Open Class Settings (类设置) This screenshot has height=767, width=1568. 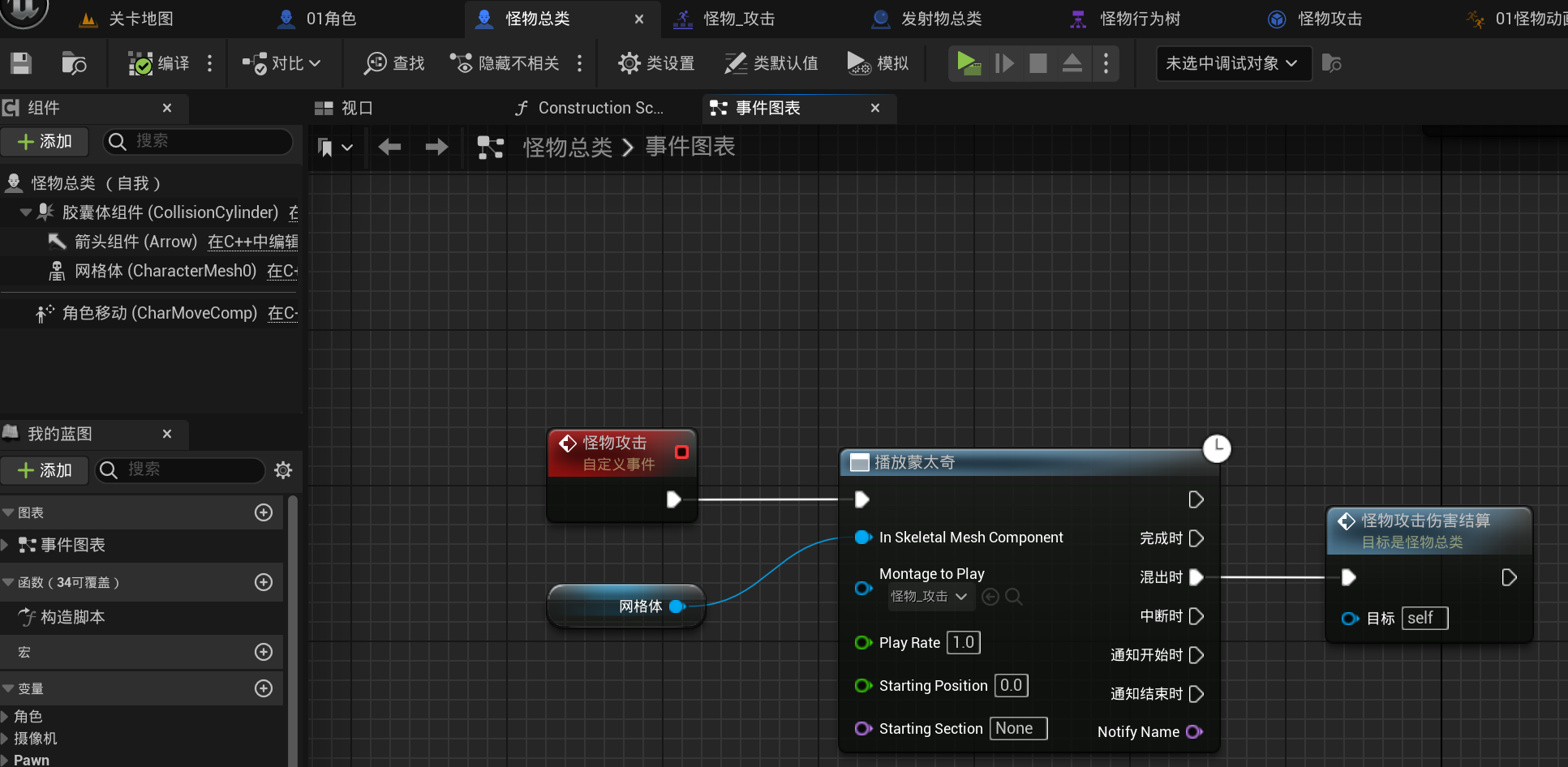tap(656, 63)
